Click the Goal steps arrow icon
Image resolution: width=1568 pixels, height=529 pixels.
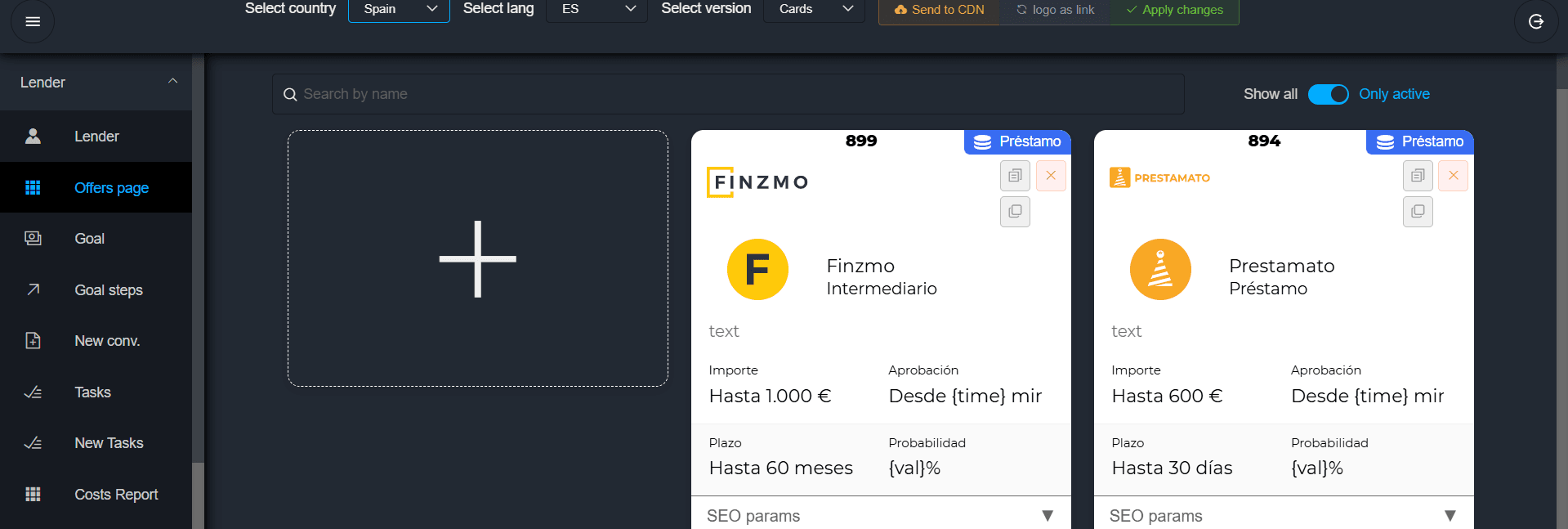click(x=33, y=289)
